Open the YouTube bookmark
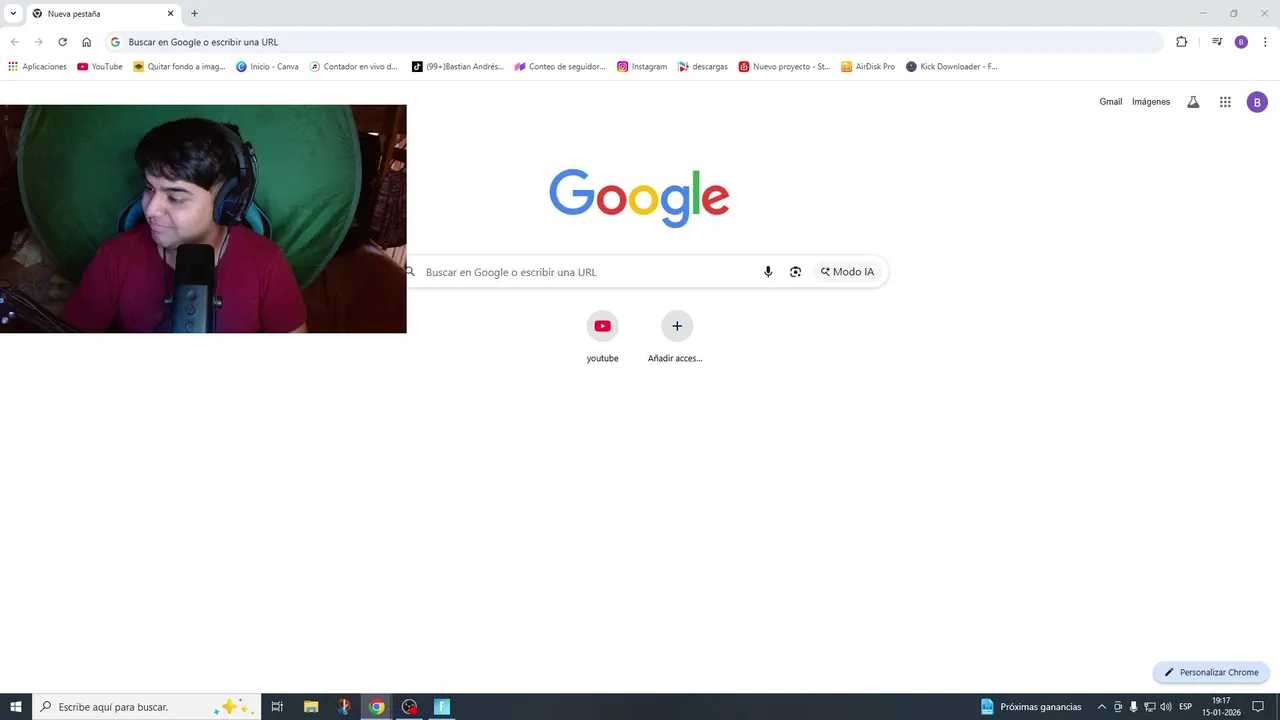The image size is (1280, 720). [100, 67]
